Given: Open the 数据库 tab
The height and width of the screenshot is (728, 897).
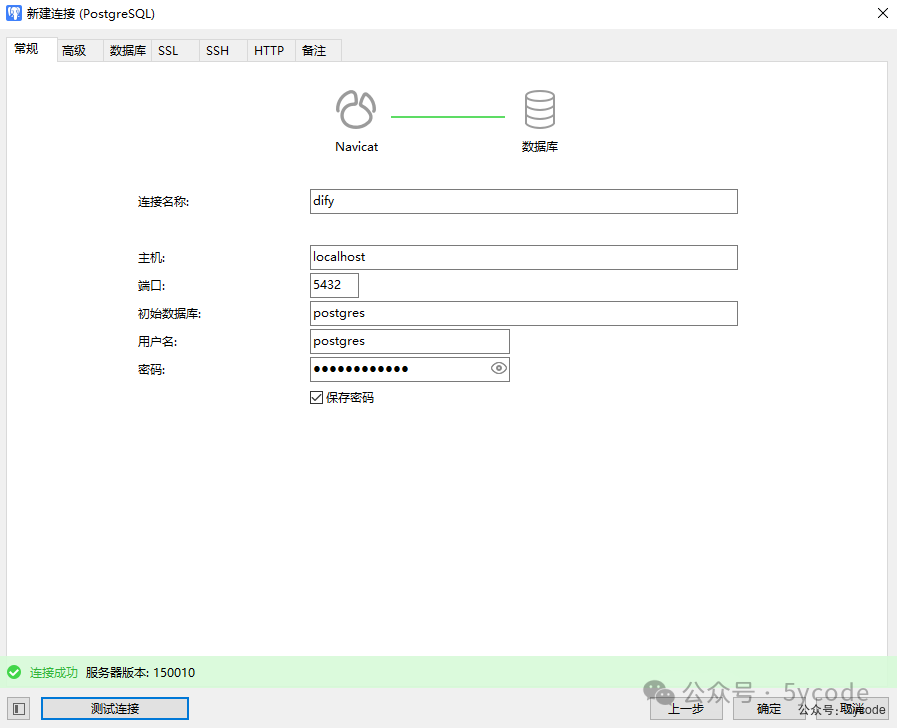Looking at the screenshot, I should 127,51.
